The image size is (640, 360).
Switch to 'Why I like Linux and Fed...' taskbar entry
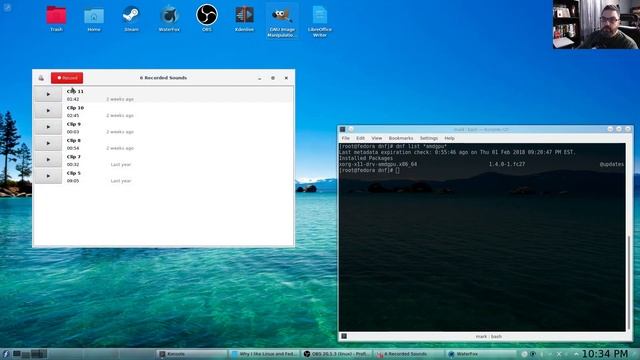pos(264,354)
